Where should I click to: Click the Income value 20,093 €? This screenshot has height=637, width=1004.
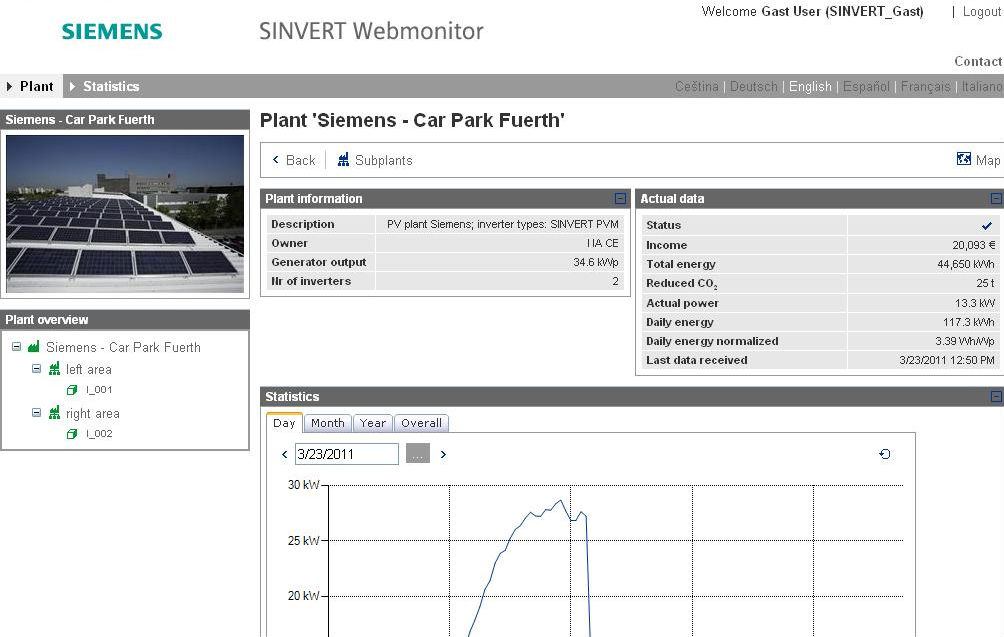tap(973, 245)
